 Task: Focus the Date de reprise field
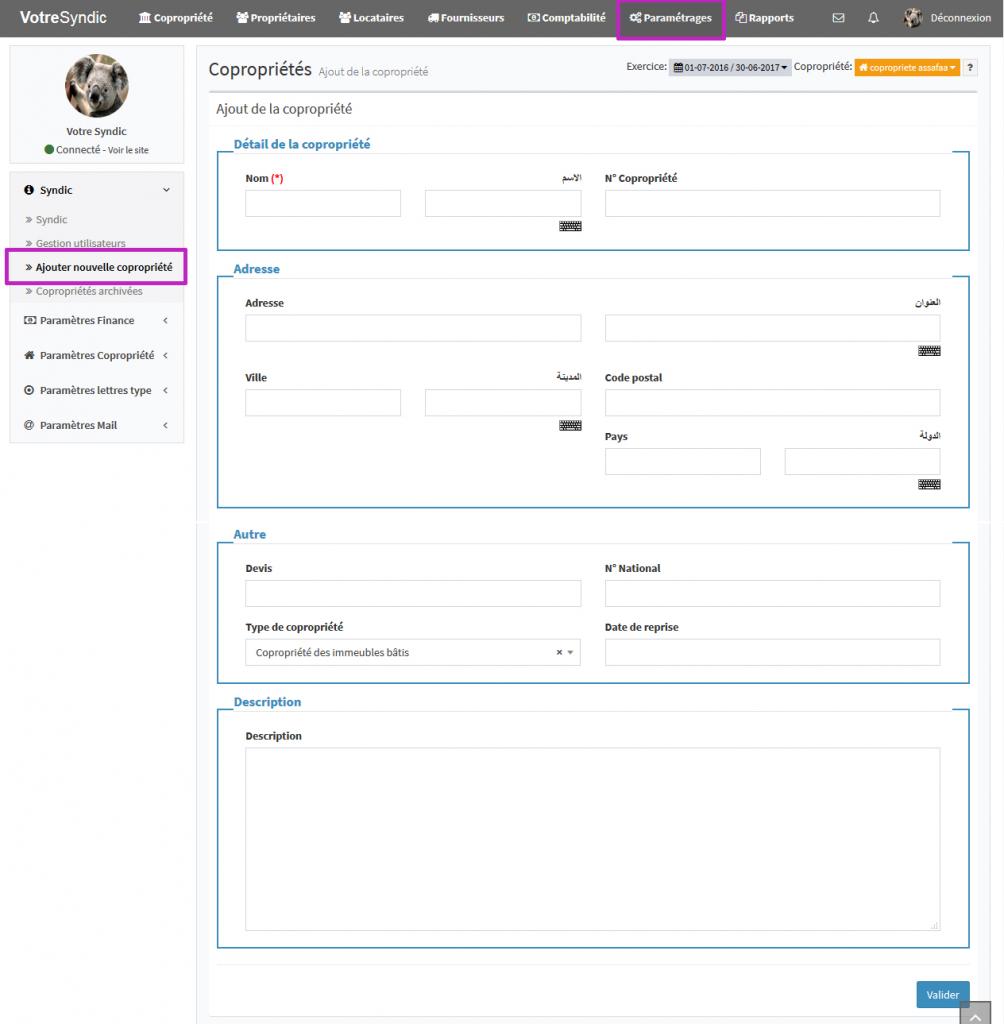click(772, 652)
